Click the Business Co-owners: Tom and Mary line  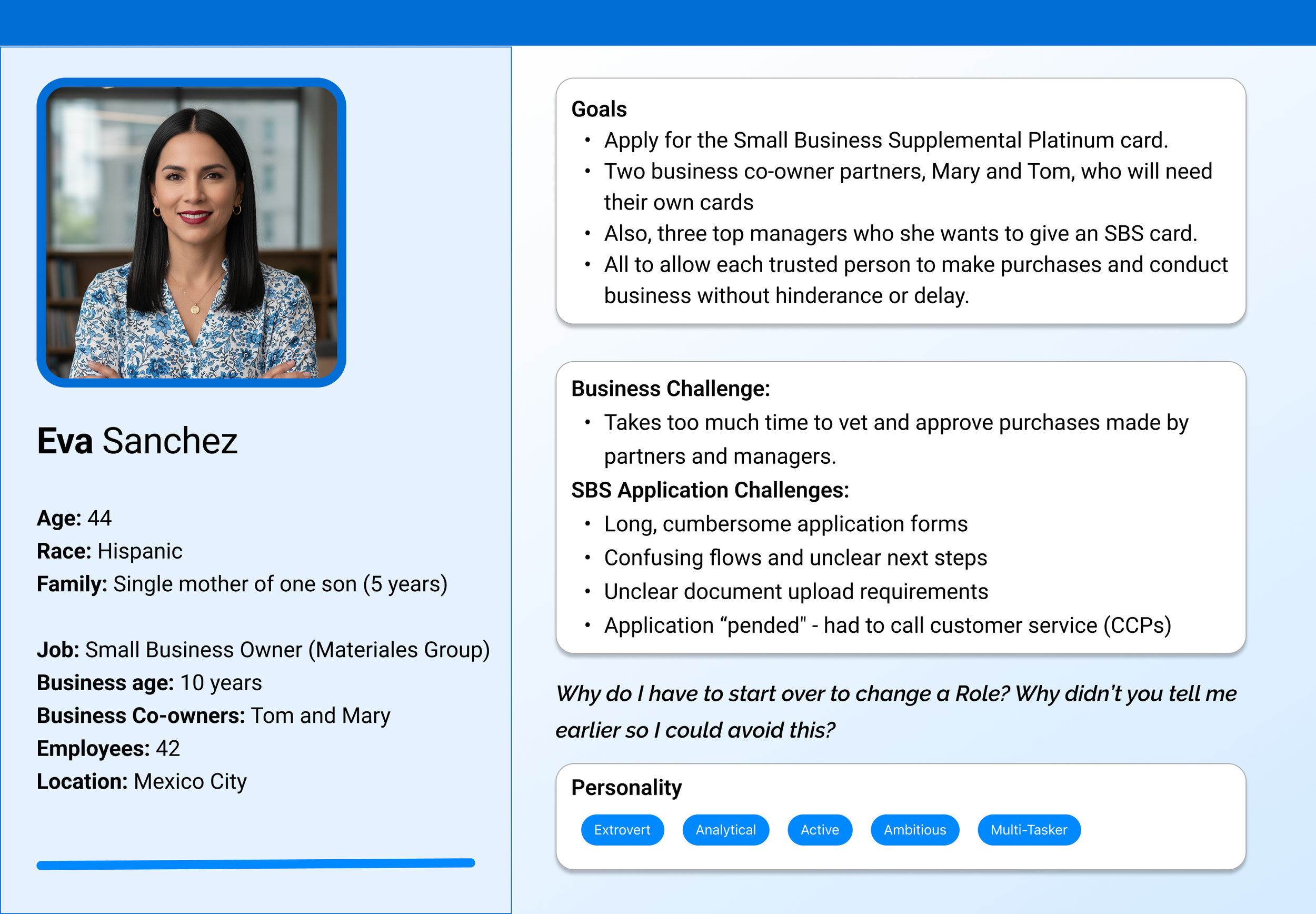213,716
